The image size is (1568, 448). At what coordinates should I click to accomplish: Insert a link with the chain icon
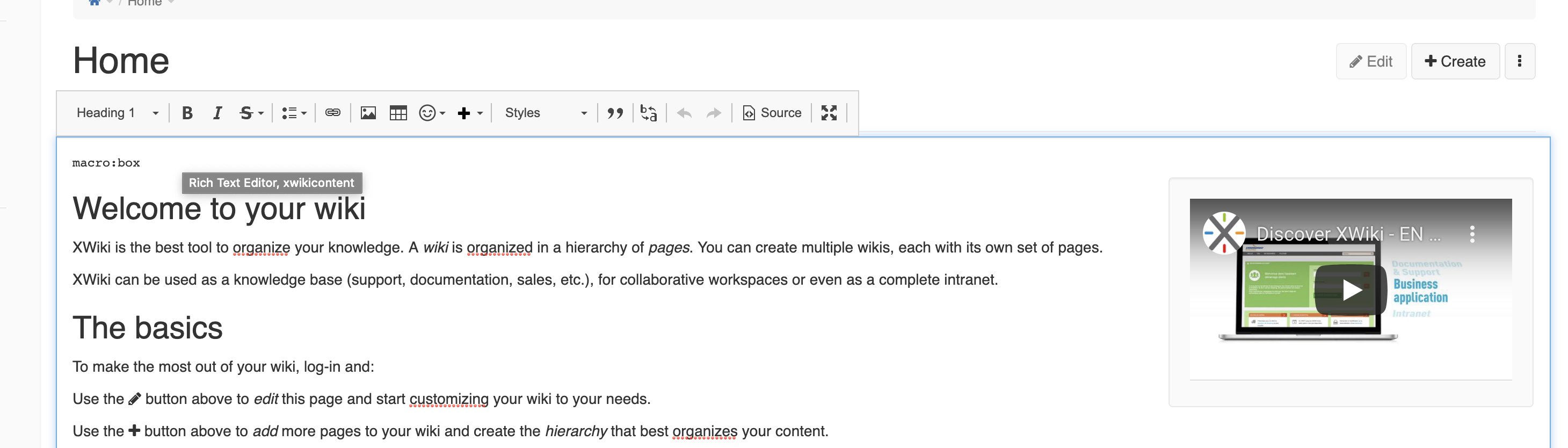332,113
